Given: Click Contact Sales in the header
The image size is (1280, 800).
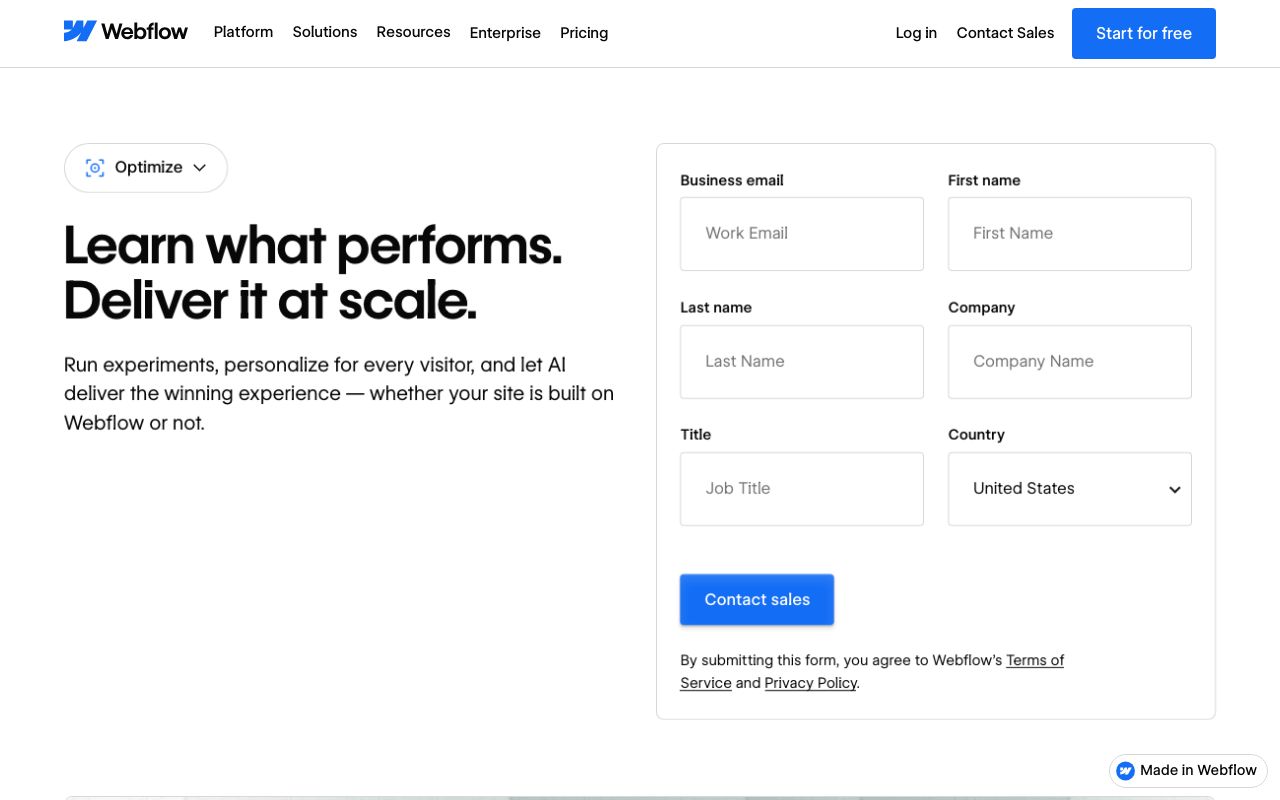Looking at the screenshot, I should 1005,33.
